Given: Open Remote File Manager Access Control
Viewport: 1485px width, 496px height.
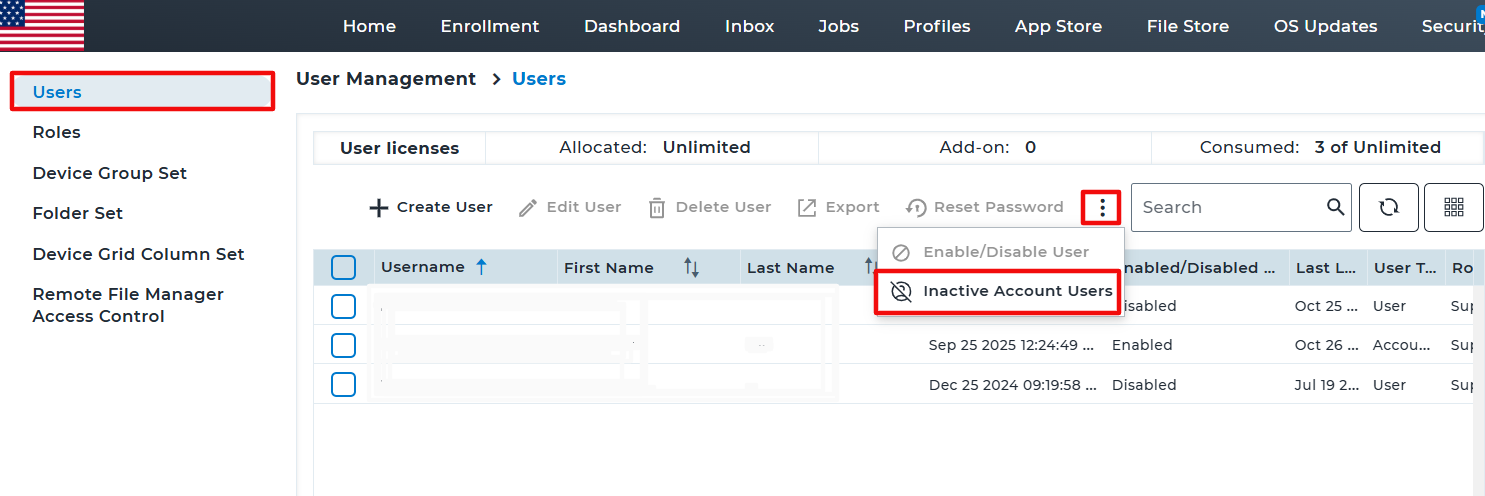Looking at the screenshot, I should (x=127, y=305).
